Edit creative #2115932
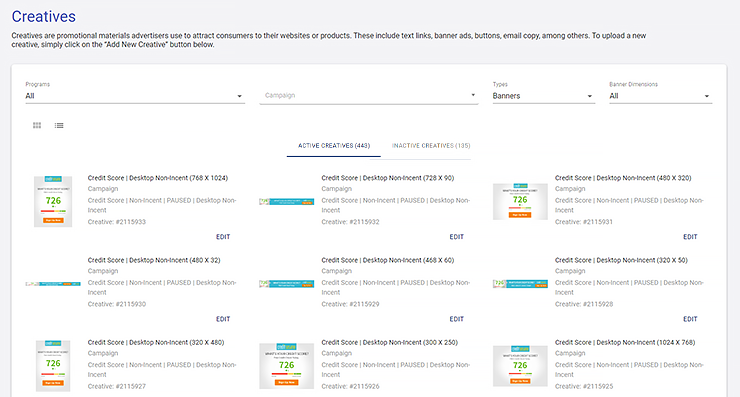The height and width of the screenshot is (397, 740). [456, 237]
